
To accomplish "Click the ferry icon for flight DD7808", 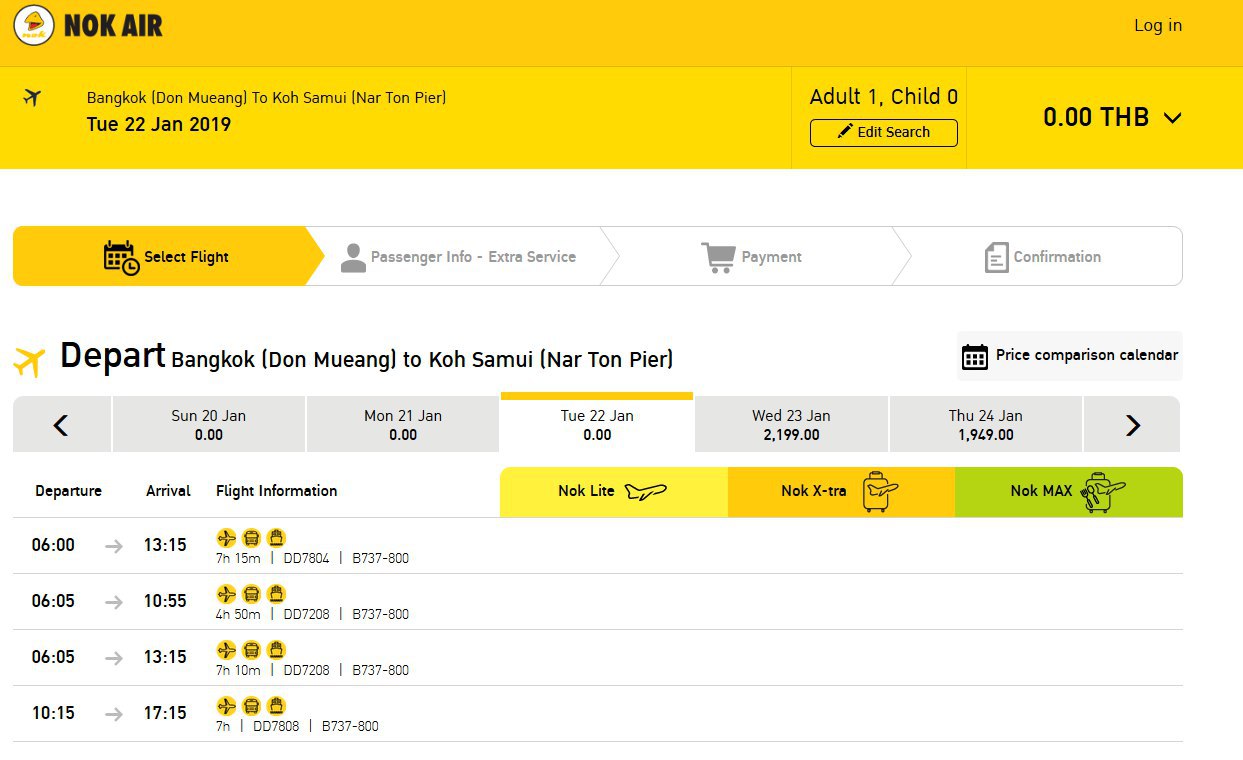I will coord(277,706).
